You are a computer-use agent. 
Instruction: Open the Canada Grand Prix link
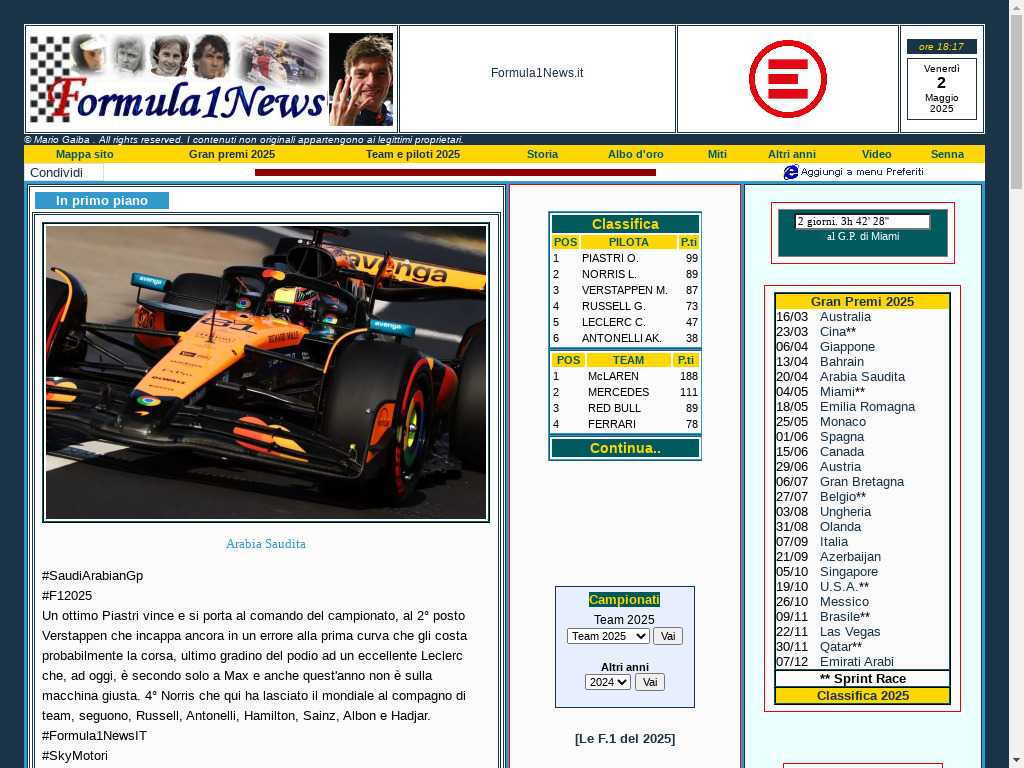842,452
